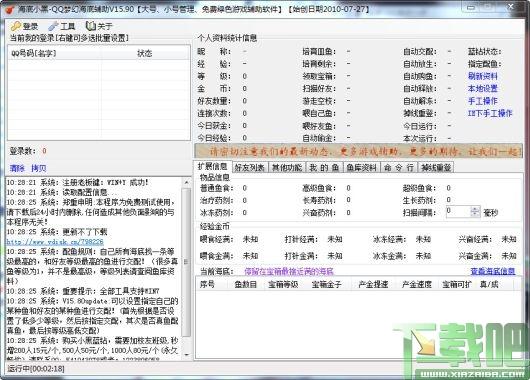Image resolution: width=530 pixels, height=380 pixels.
Task: Click the 查看海底信息 link
Action: 493,271
